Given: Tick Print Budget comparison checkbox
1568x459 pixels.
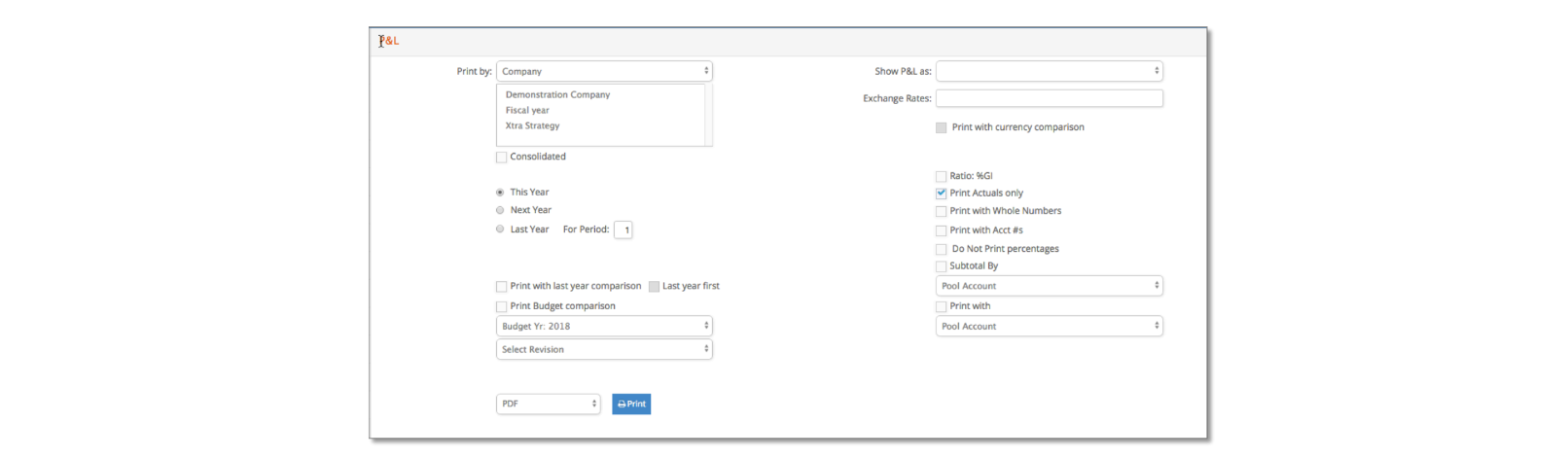Looking at the screenshot, I should (502, 306).
